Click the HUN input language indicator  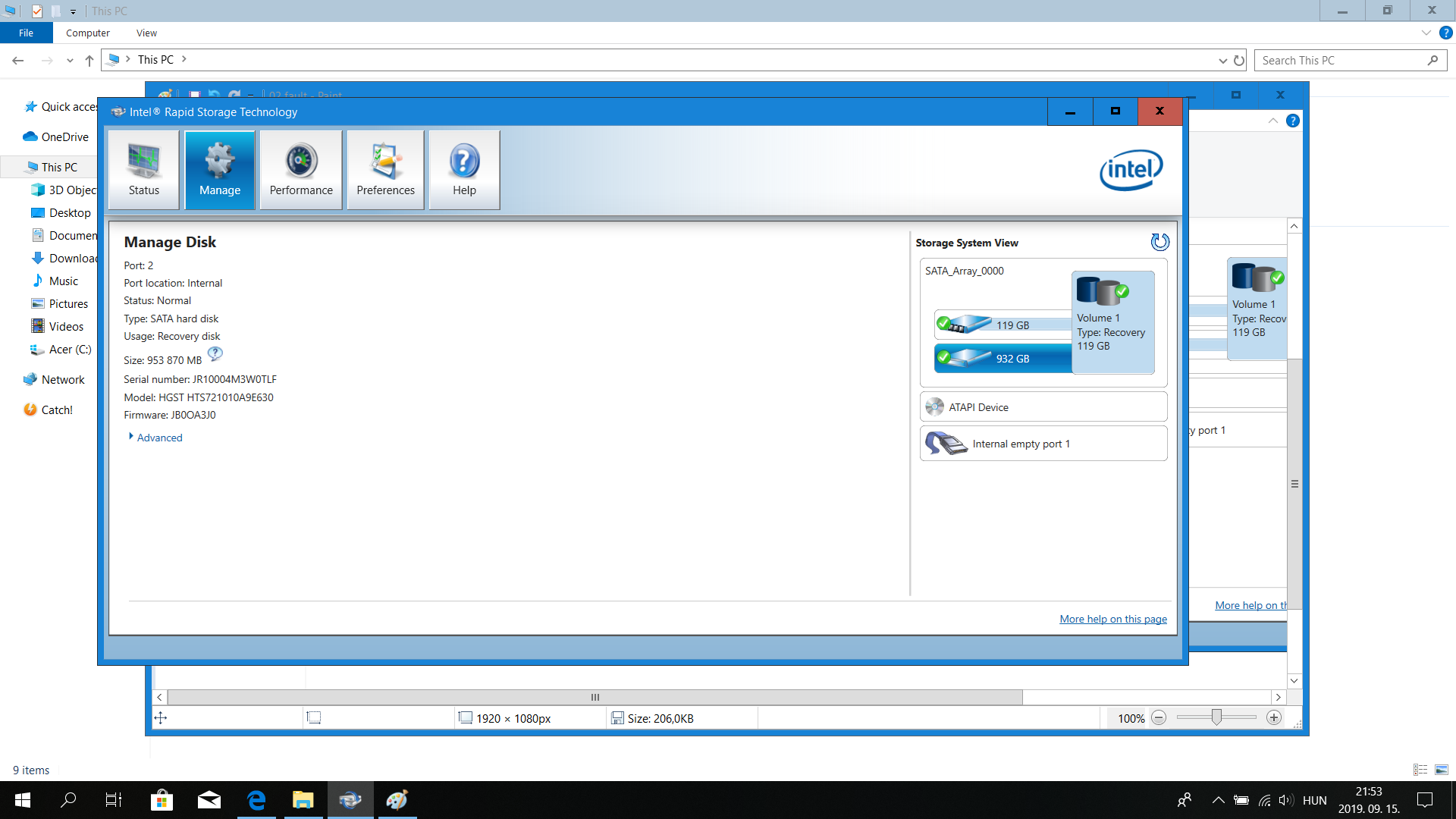click(x=1315, y=800)
